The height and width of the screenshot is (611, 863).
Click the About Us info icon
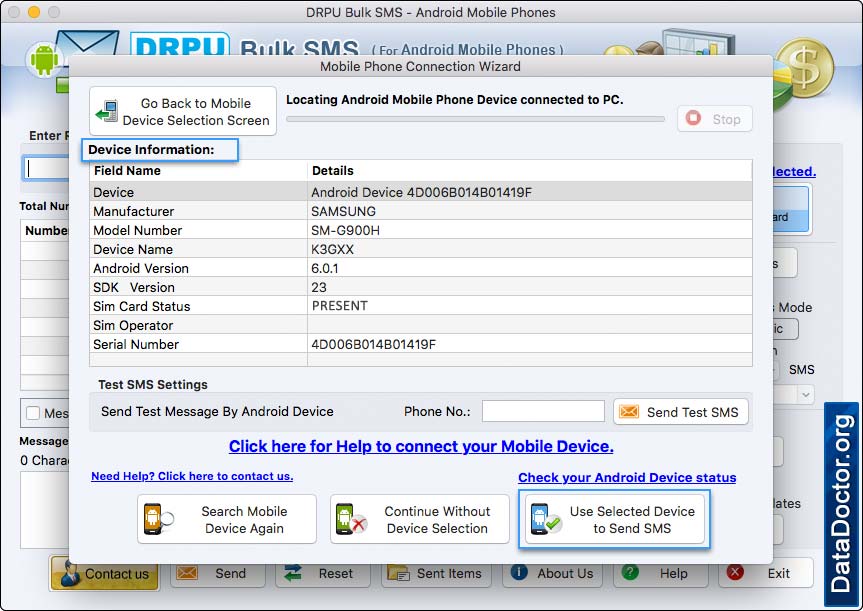point(519,572)
